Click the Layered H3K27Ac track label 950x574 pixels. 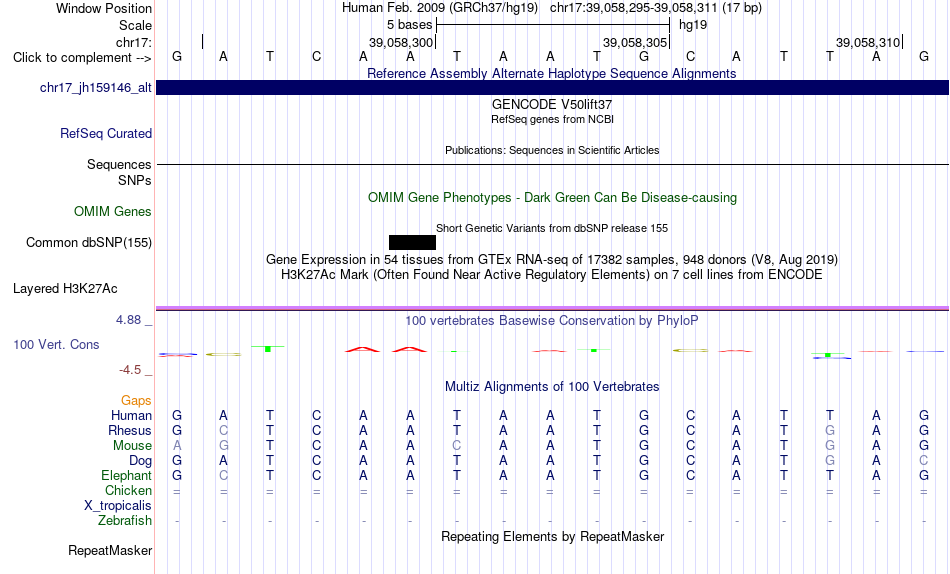point(65,289)
